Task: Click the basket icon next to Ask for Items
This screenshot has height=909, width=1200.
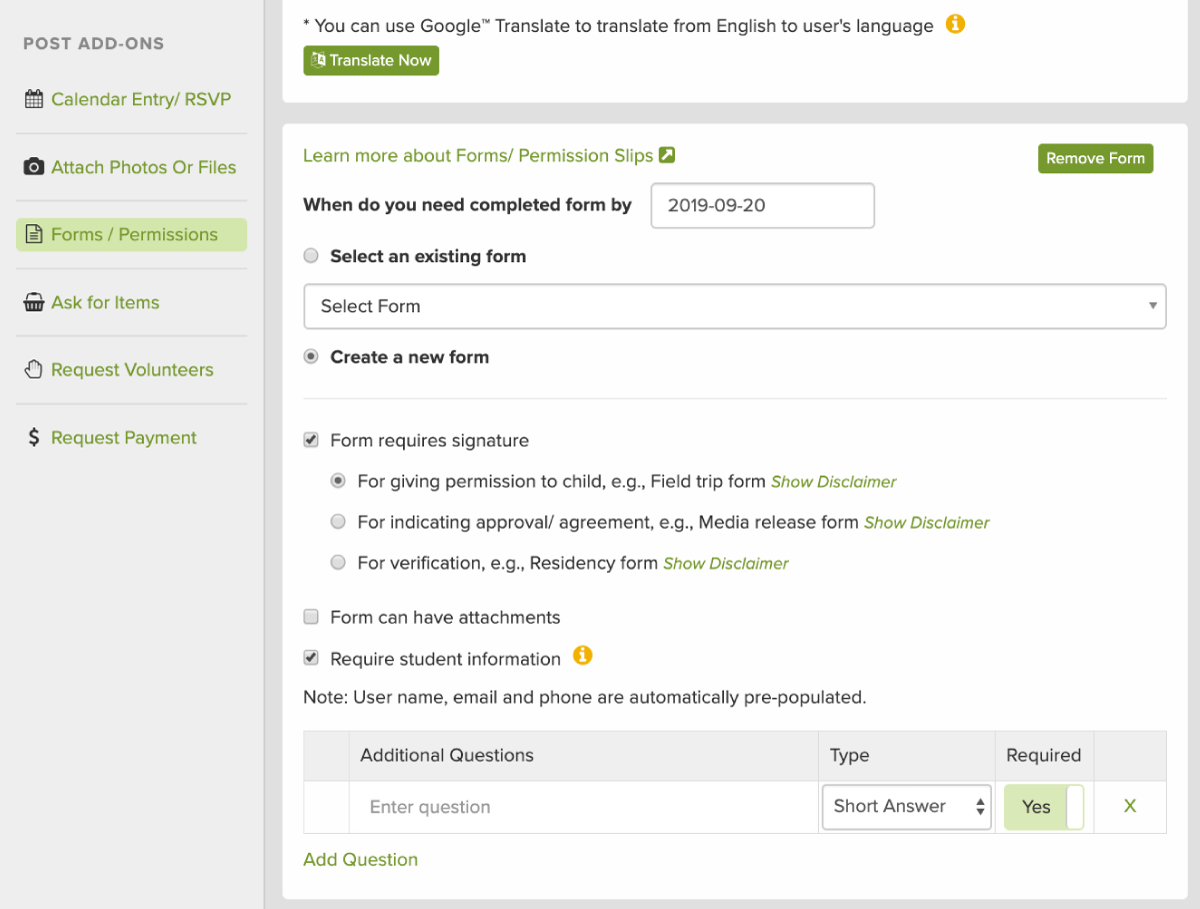Action: click(33, 302)
